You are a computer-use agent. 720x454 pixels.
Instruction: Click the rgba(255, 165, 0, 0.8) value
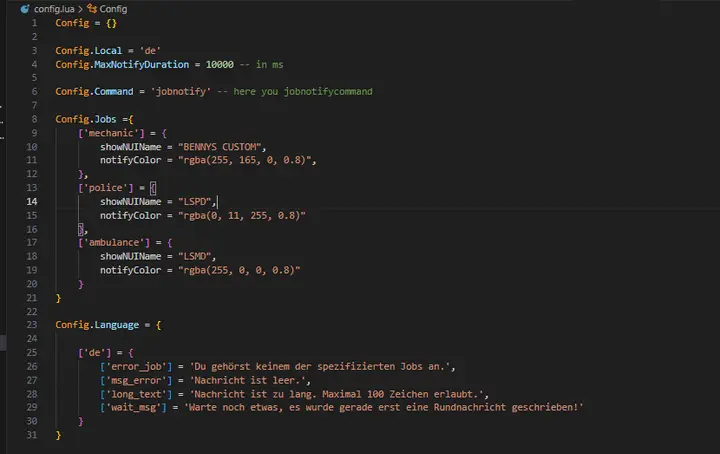tap(245, 160)
